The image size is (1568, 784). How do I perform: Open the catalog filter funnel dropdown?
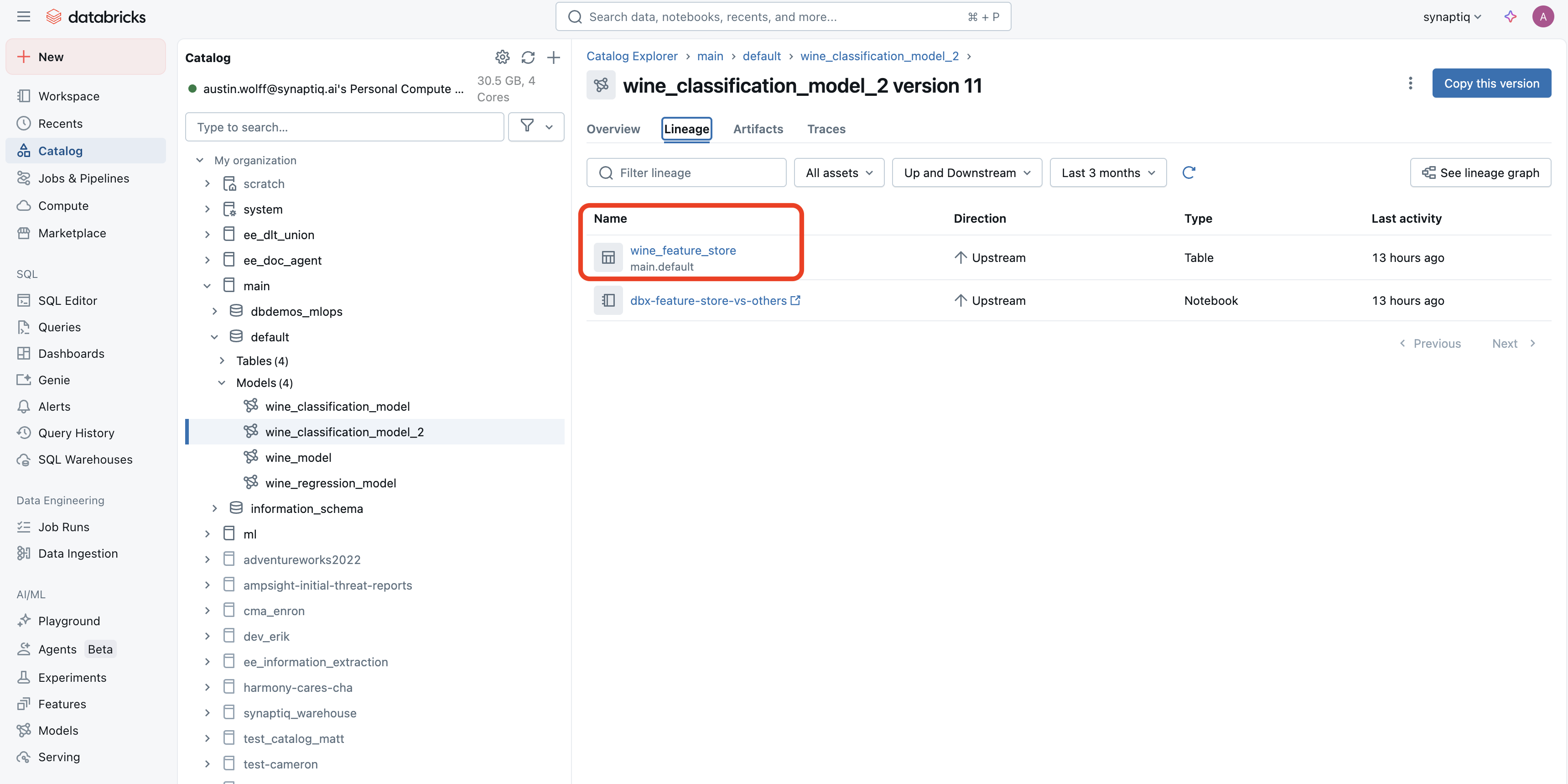[535, 127]
